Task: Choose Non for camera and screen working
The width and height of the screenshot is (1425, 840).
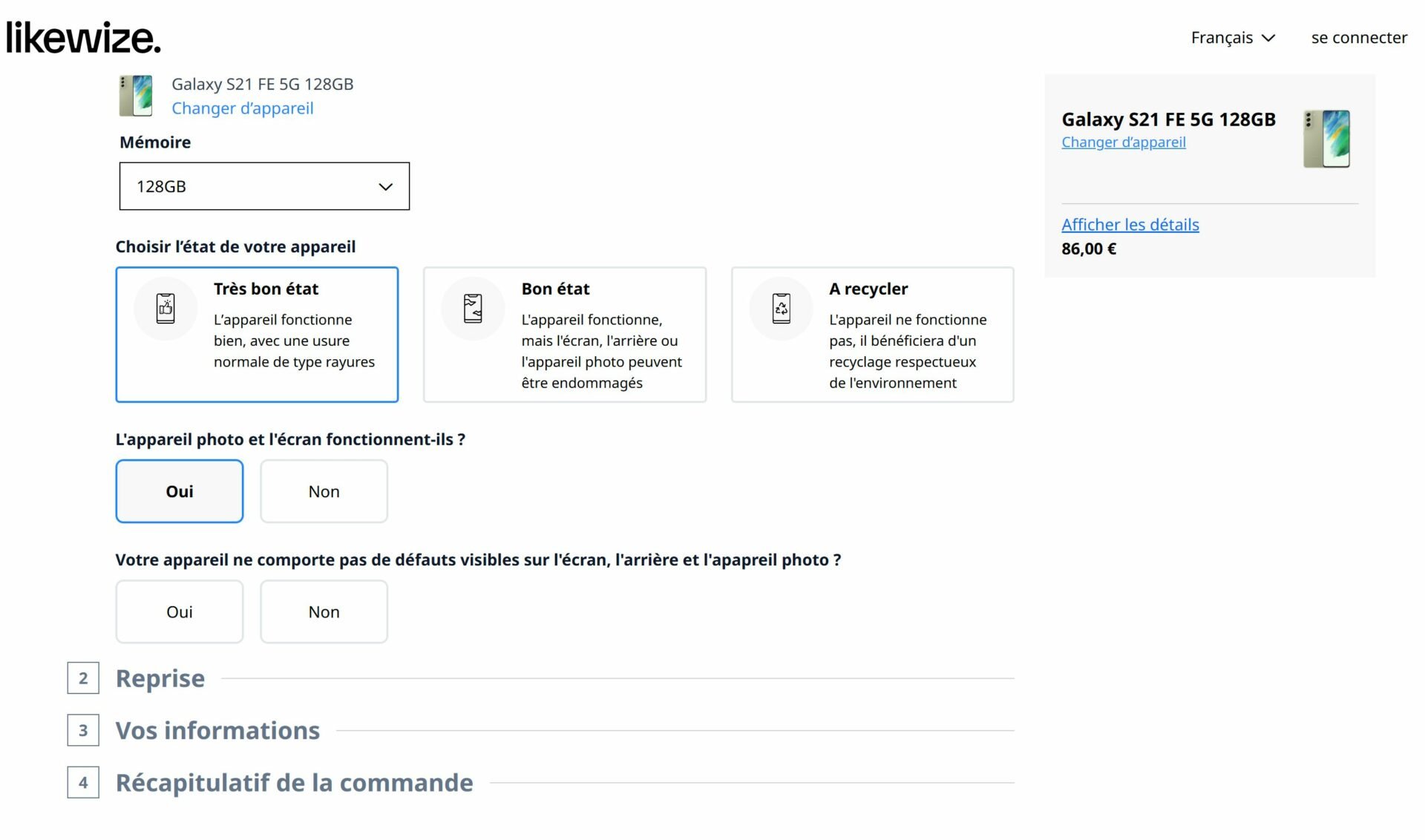Action: coord(324,491)
